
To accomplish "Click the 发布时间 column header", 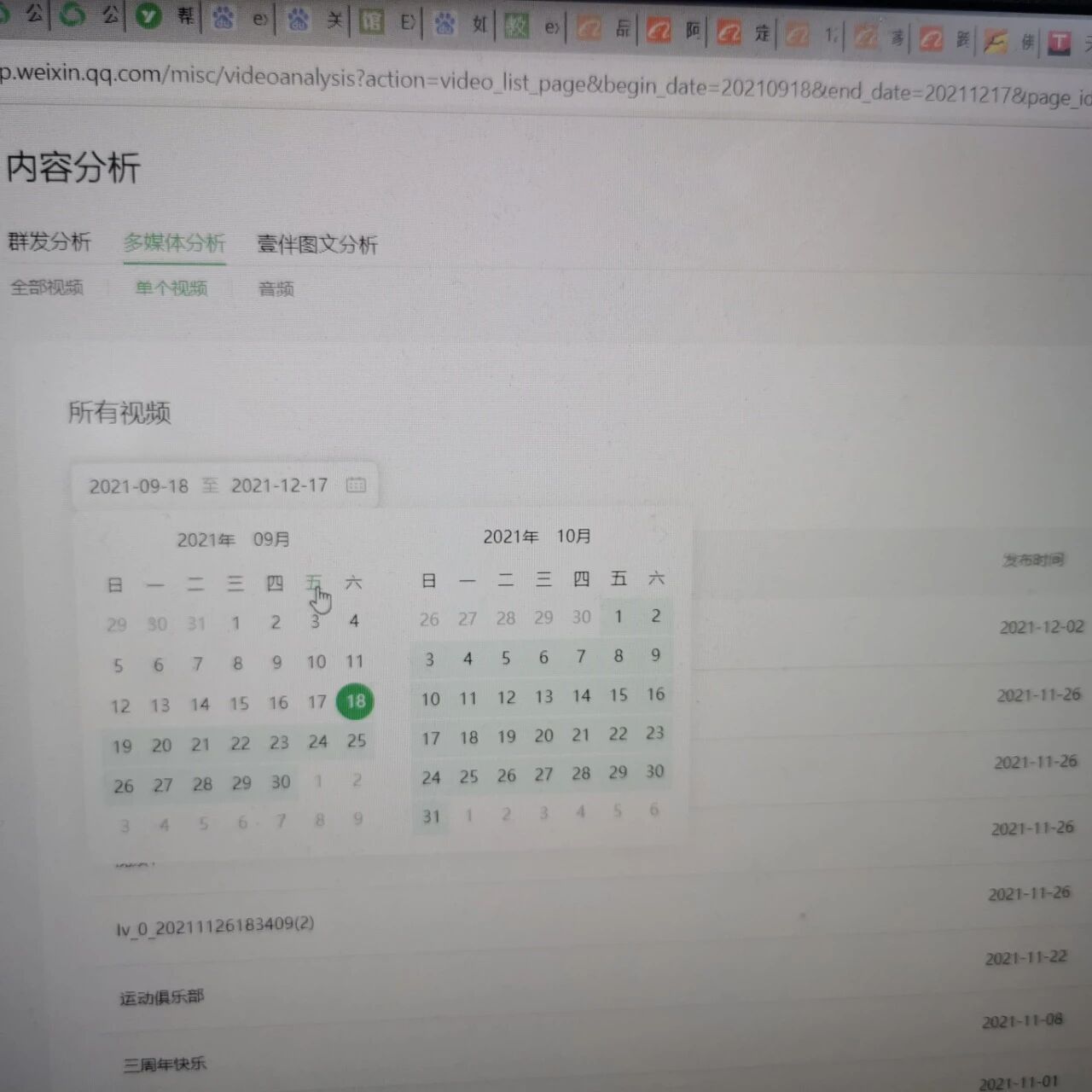I will pyautogui.click(x=1033, y=560).
